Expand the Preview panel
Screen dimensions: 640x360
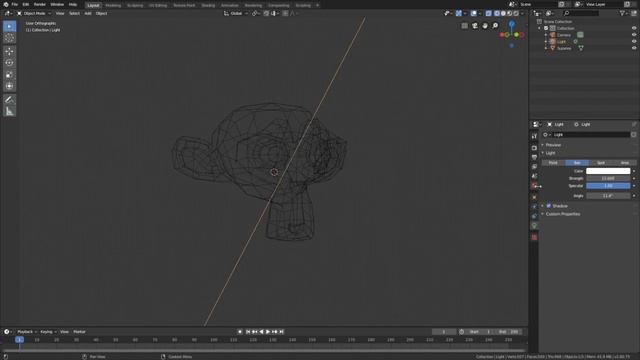553,145
